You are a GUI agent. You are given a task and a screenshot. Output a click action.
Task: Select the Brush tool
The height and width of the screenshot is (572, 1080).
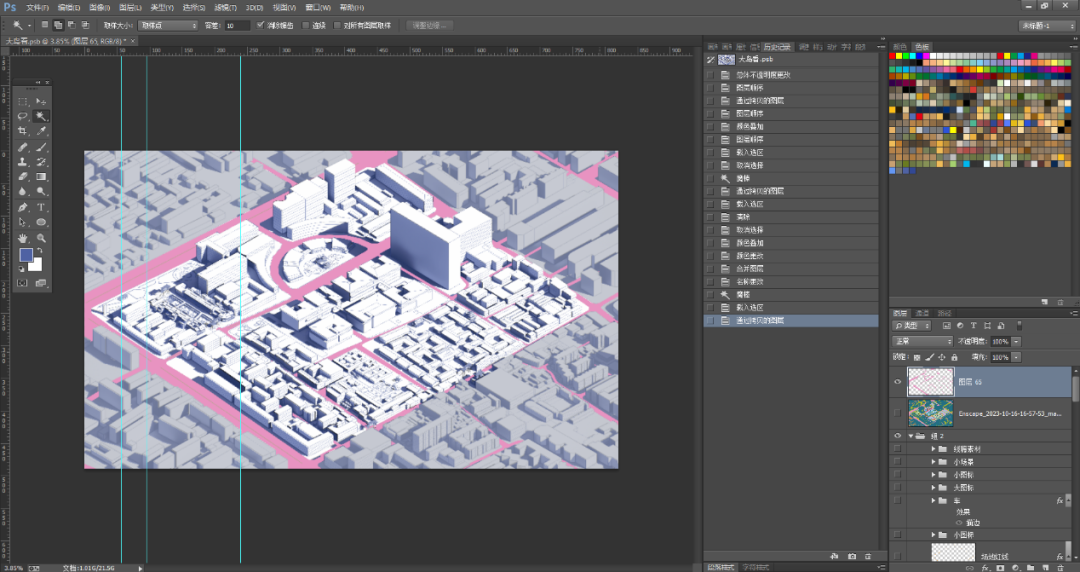point(41,147)
